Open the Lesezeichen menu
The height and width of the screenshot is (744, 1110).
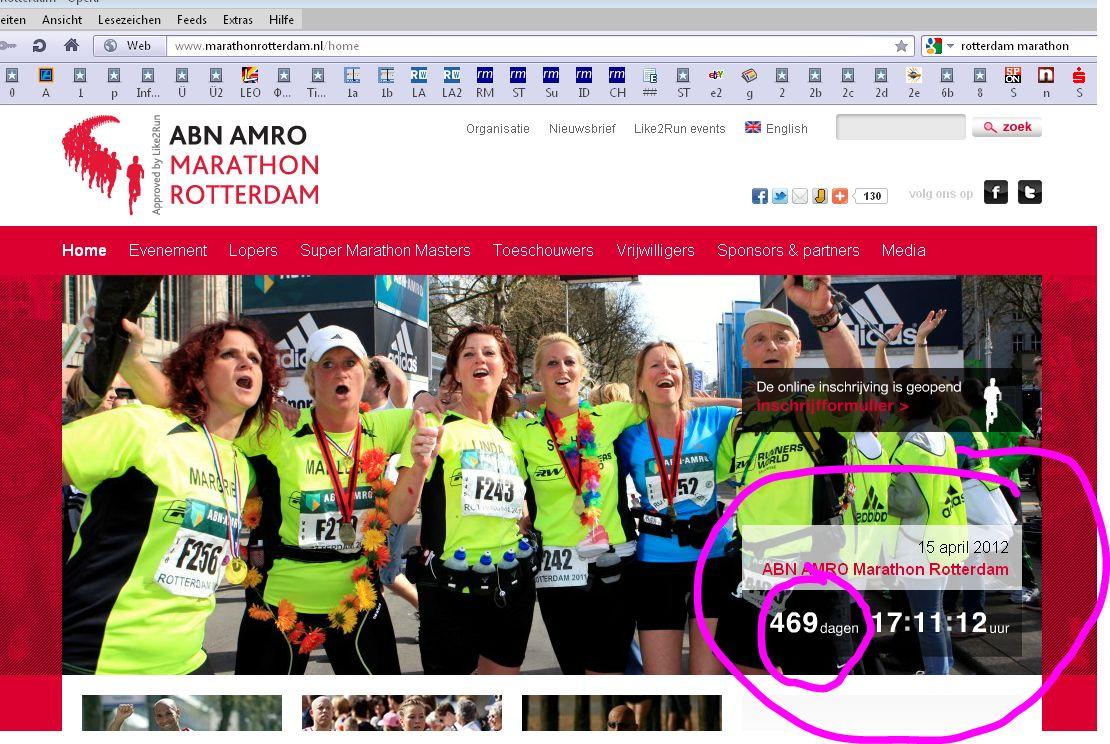click(x=130, y=20)
